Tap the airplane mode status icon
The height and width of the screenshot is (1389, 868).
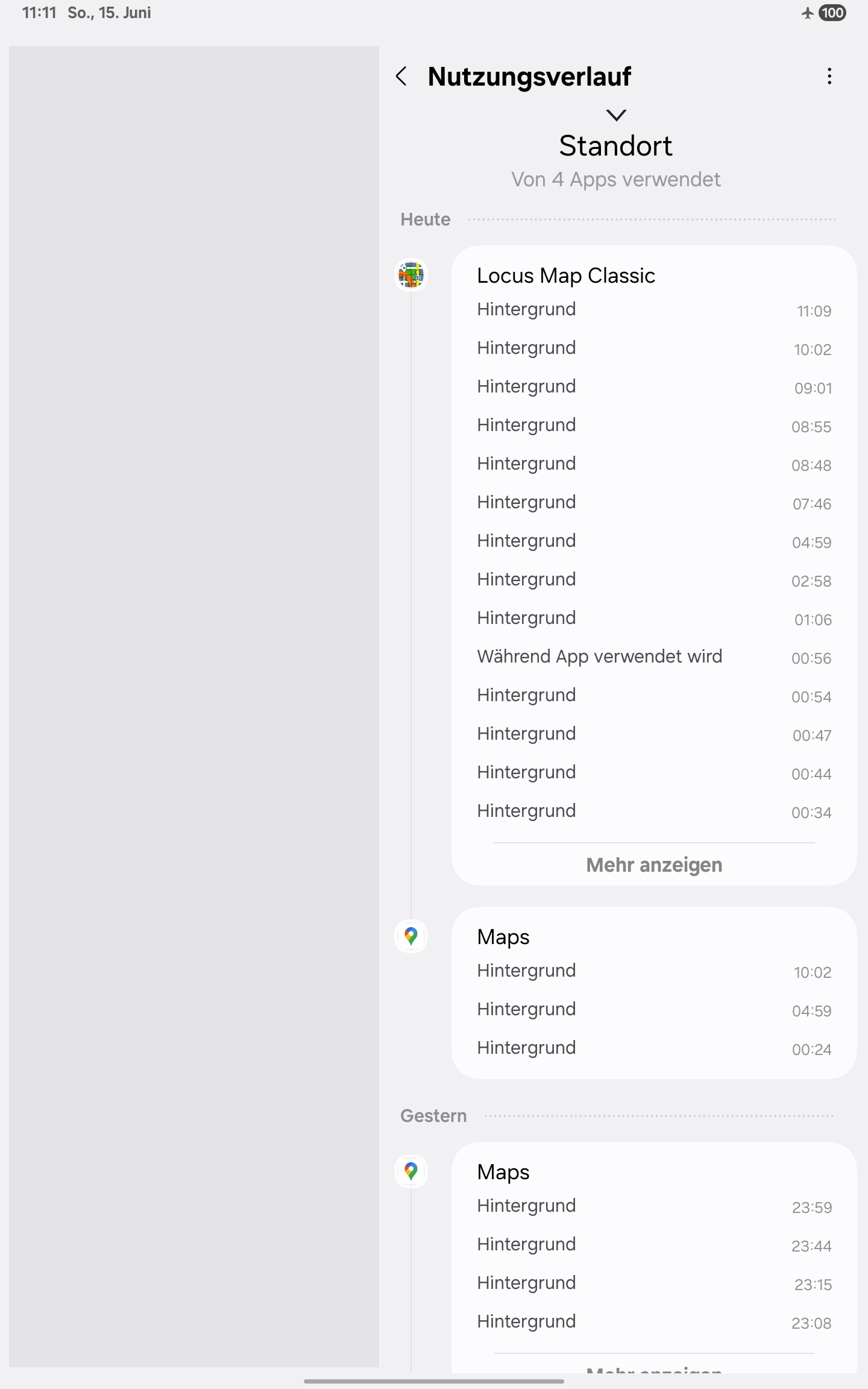808,13
